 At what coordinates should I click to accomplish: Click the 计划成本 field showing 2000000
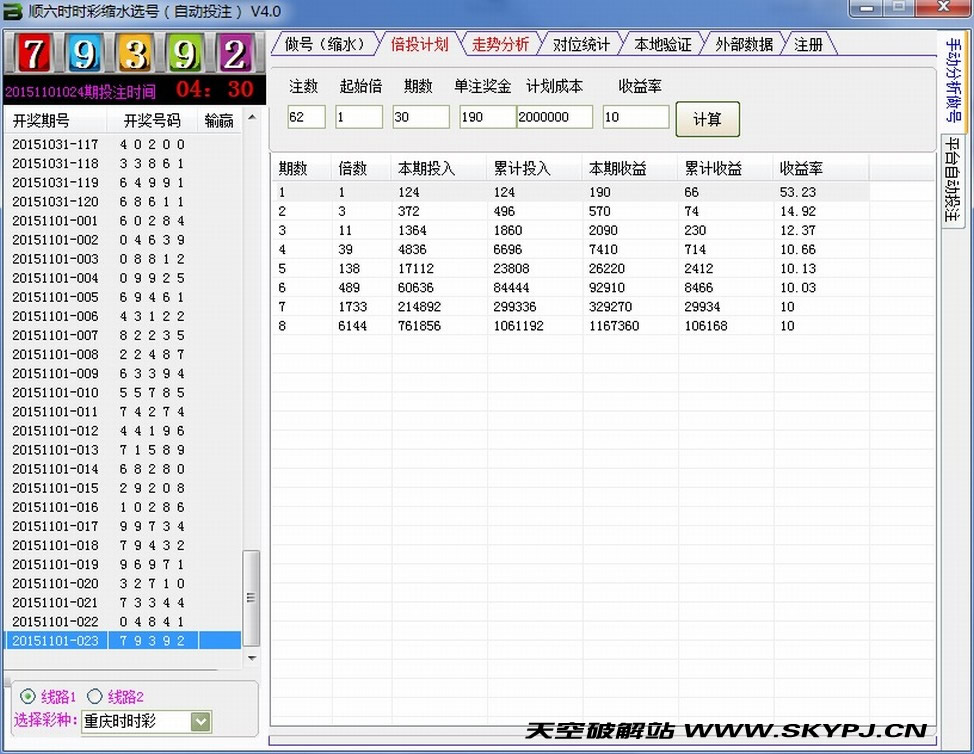pos(555,117)
